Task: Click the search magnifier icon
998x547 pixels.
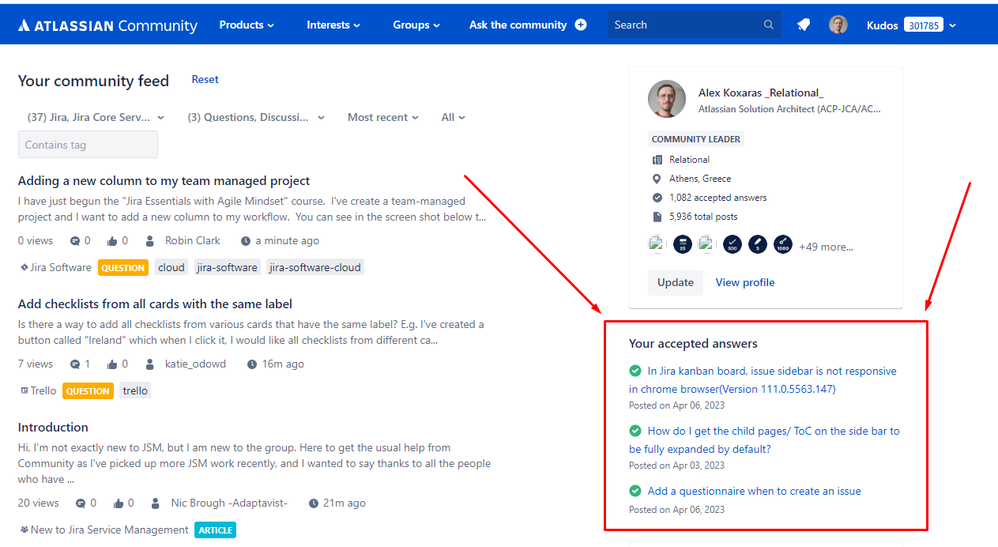Action: [768, 25]
